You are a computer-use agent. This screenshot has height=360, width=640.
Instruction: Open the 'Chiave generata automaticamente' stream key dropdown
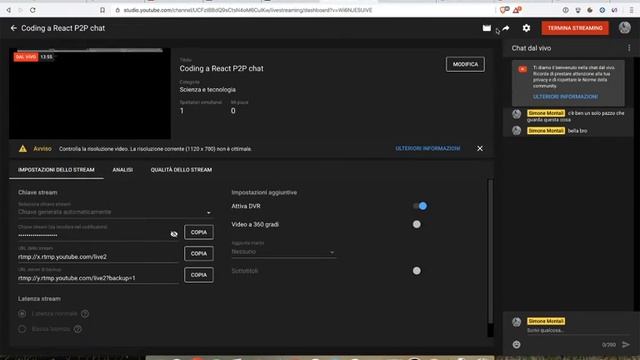tap(115, 212)
